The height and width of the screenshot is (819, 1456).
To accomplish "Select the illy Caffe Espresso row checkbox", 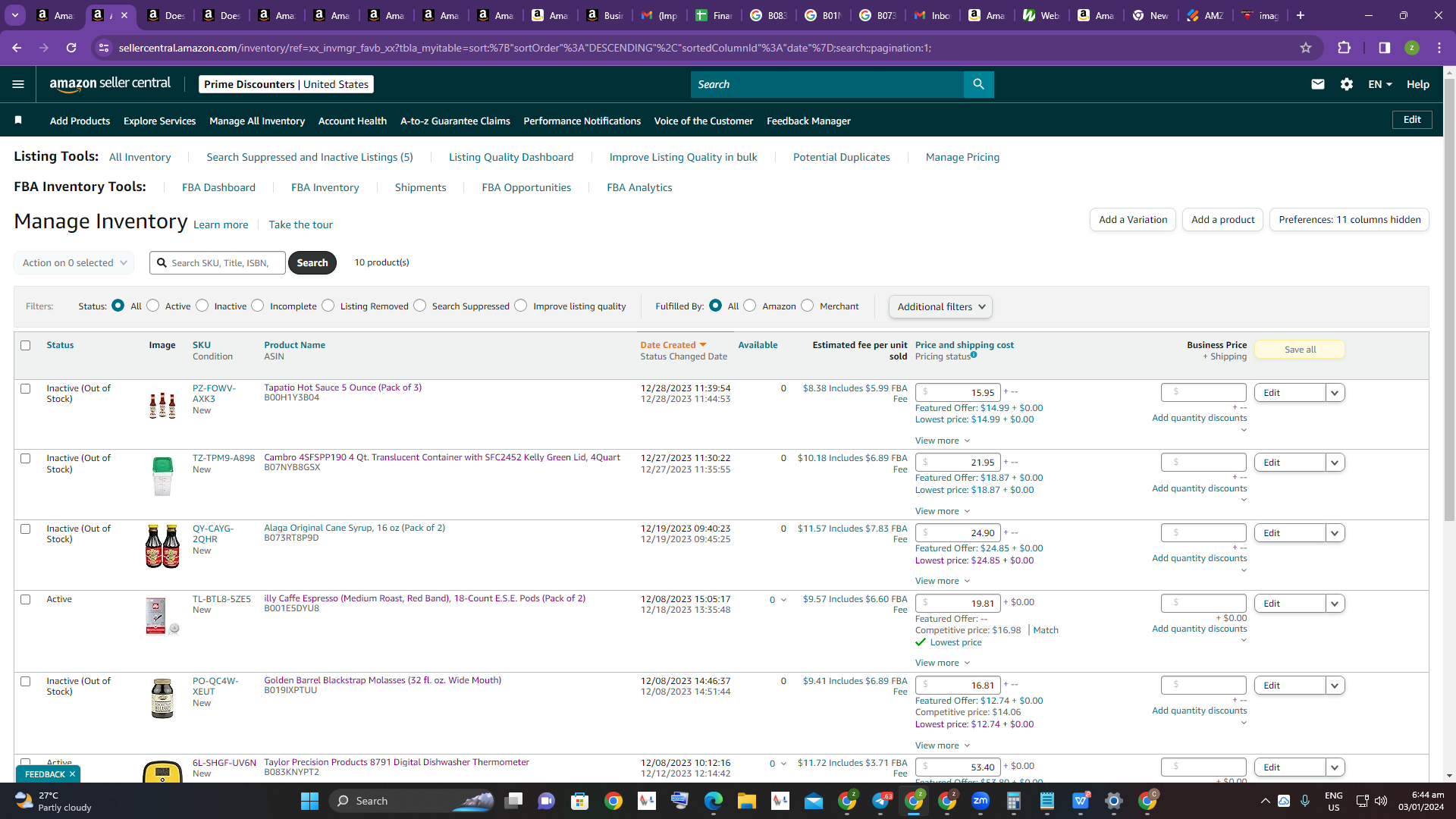I will pos(25,600).
